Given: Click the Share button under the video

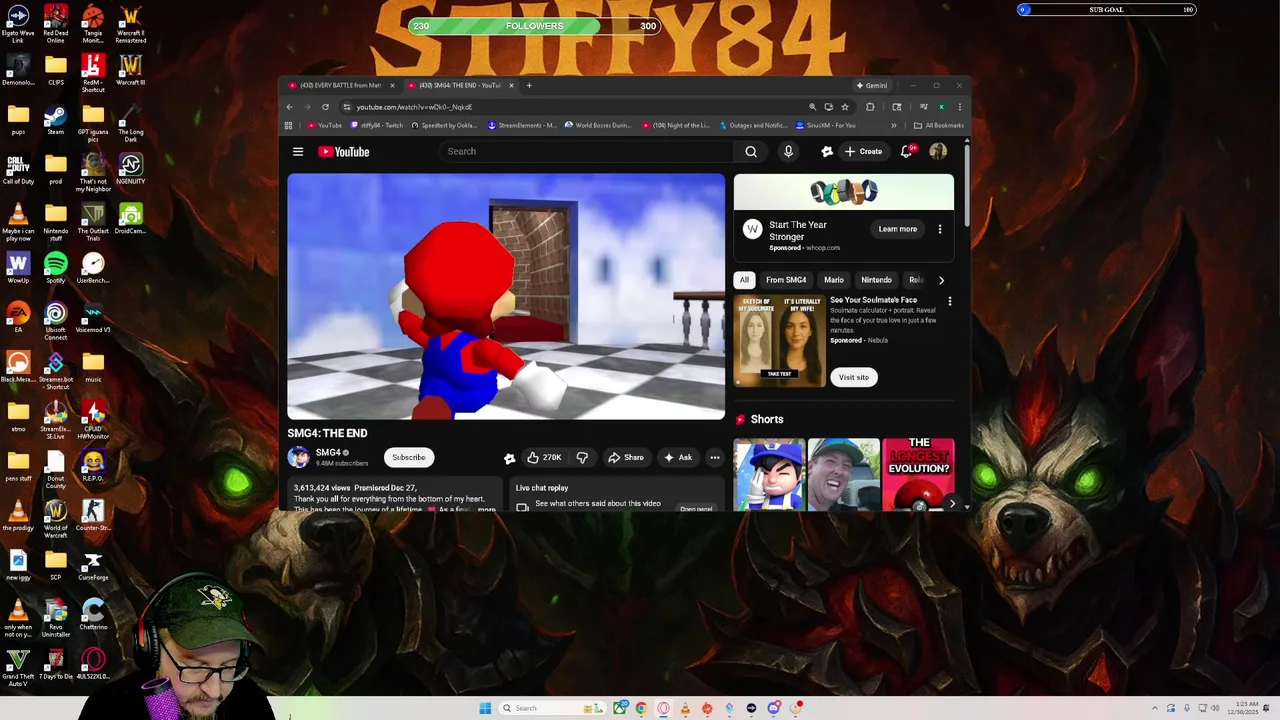Looking at the screenshot, I should [626, 457].
